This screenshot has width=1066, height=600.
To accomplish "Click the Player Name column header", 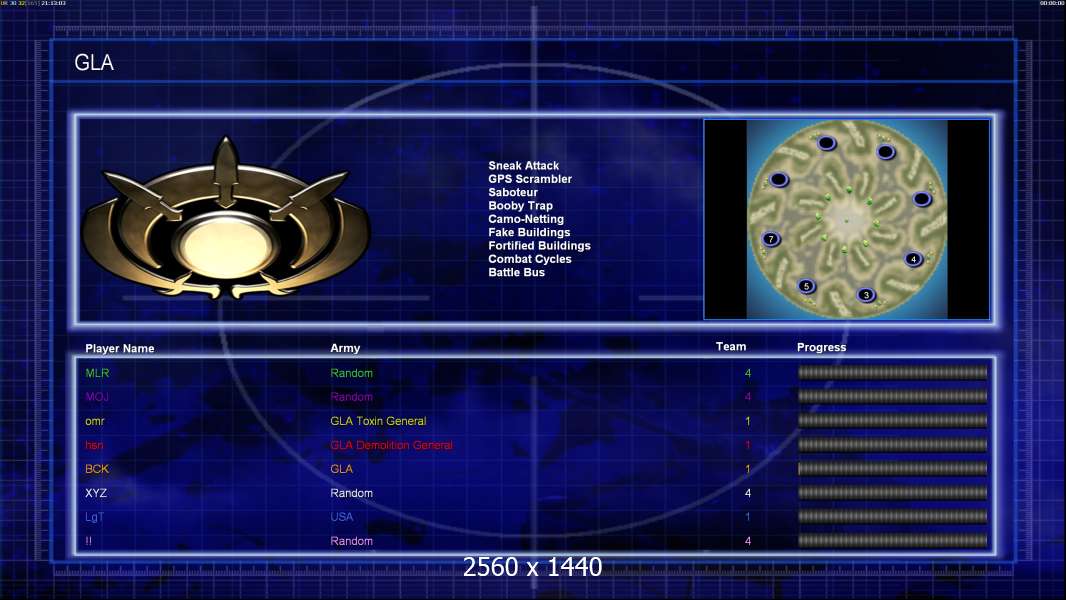I will (120, 349).
